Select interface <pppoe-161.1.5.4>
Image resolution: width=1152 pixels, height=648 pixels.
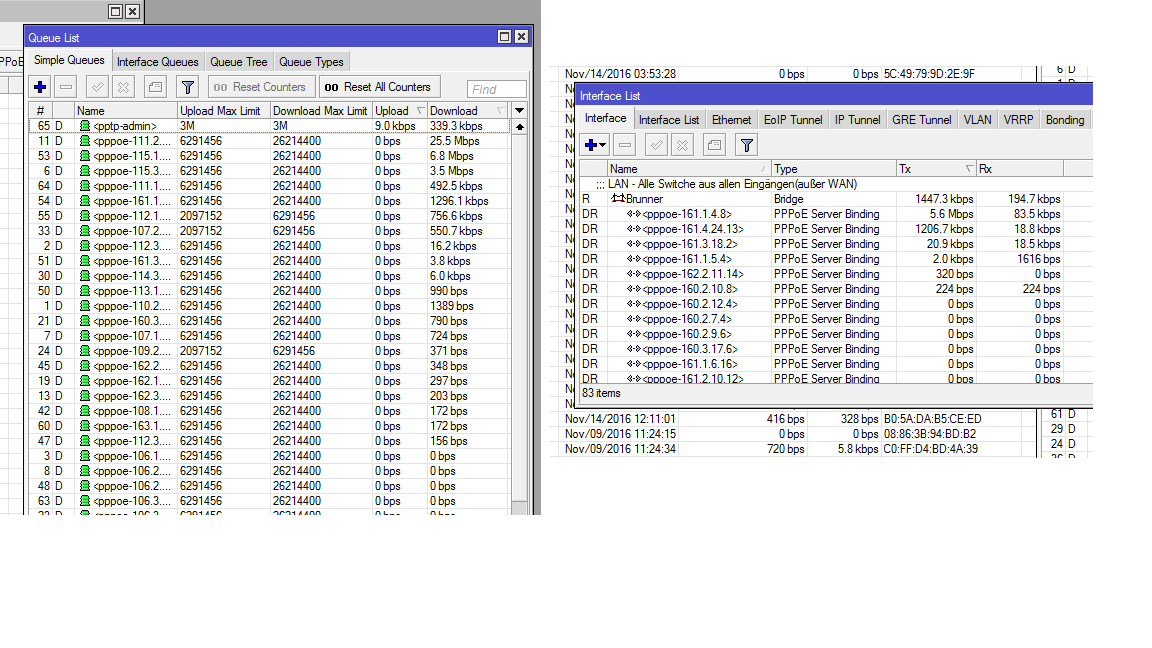[835, 259]
